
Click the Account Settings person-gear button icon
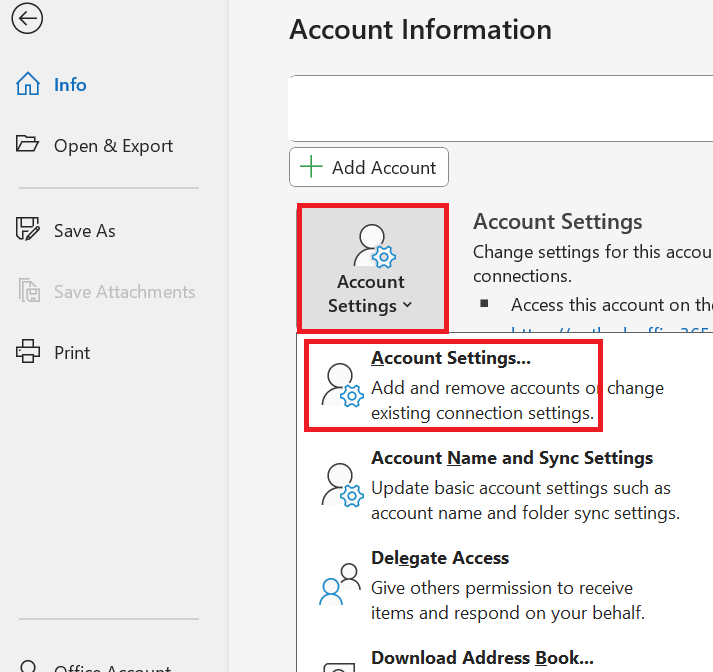click(374, 246)
